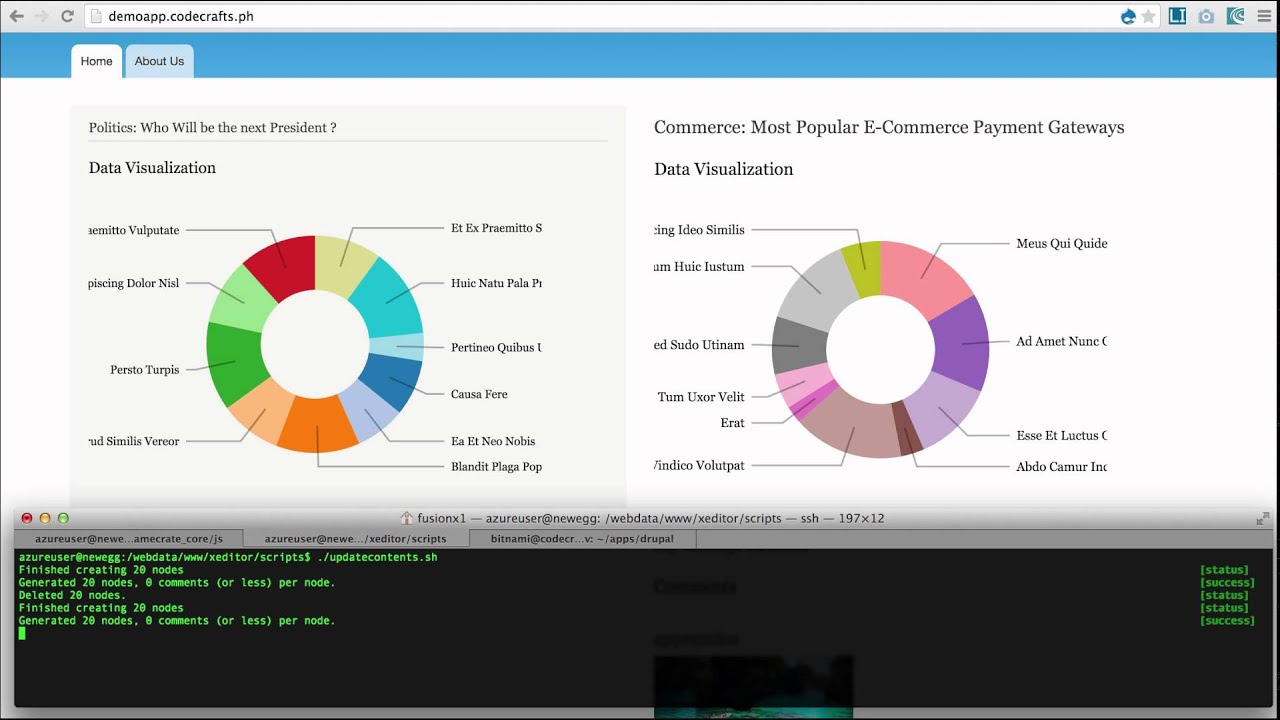Click the olive yellow slice in the Commerce chart
Viewport: 1280px width, 720px height.
point(862,268)
